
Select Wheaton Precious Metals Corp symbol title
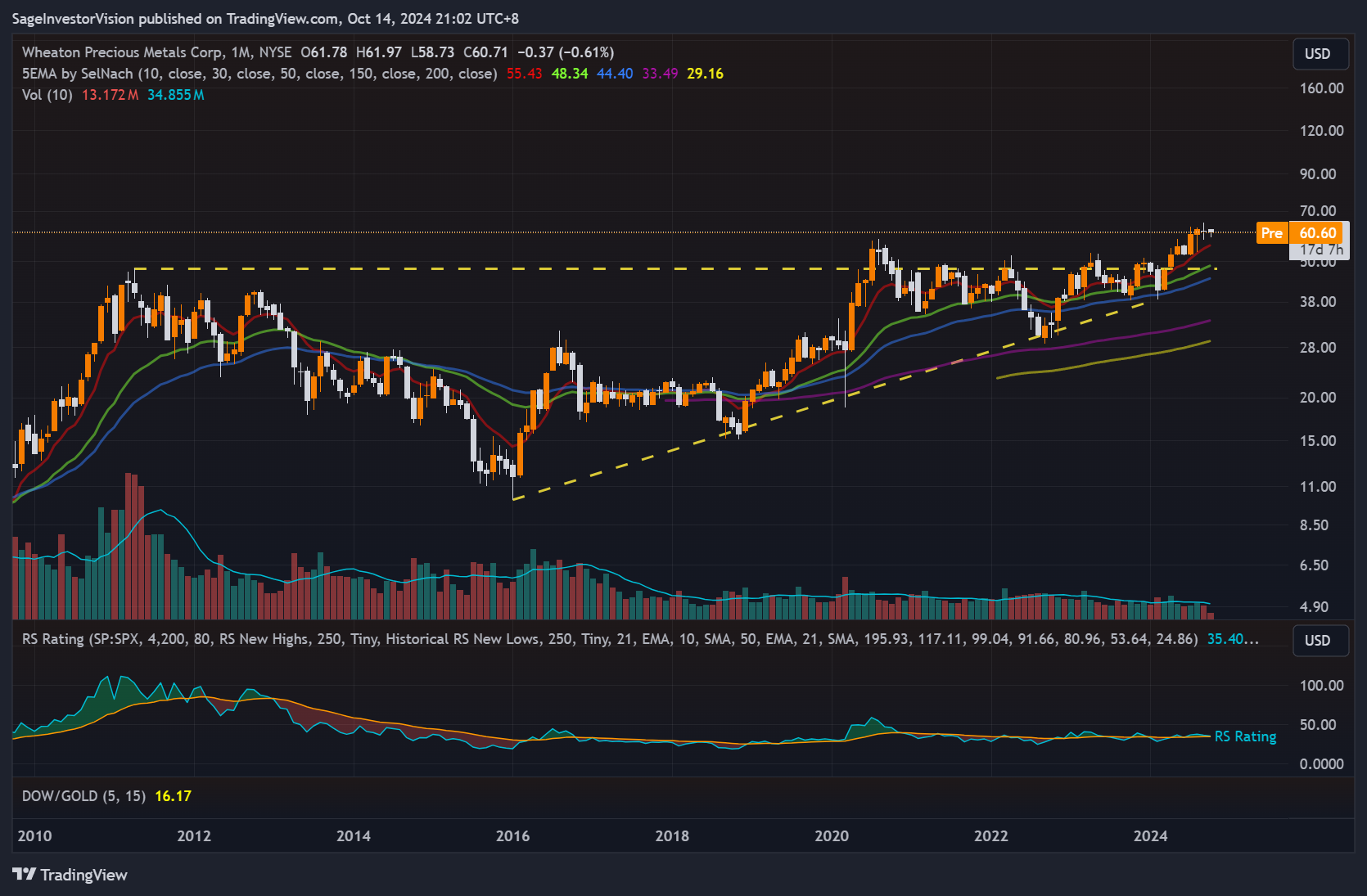coord(123,52)
